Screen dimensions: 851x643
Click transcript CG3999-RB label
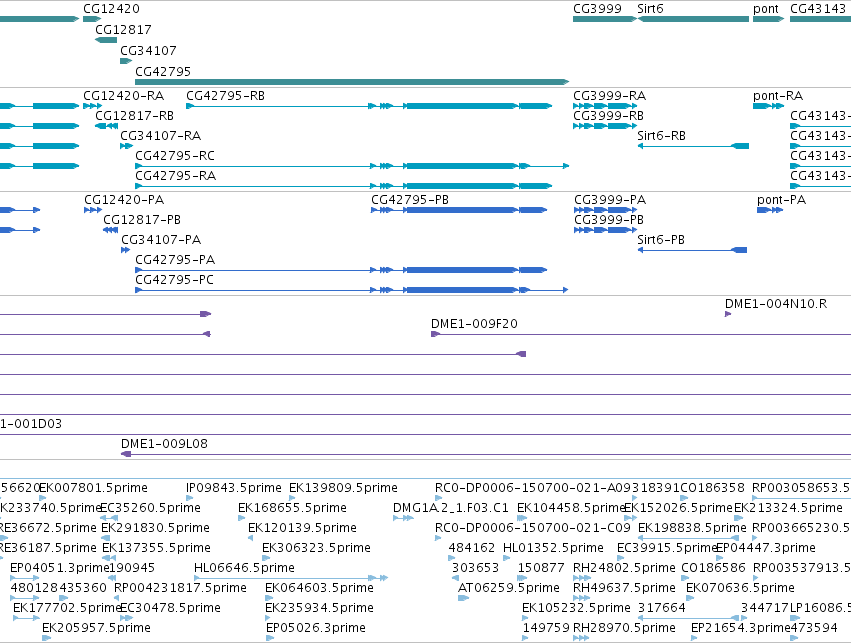point(608,116)
